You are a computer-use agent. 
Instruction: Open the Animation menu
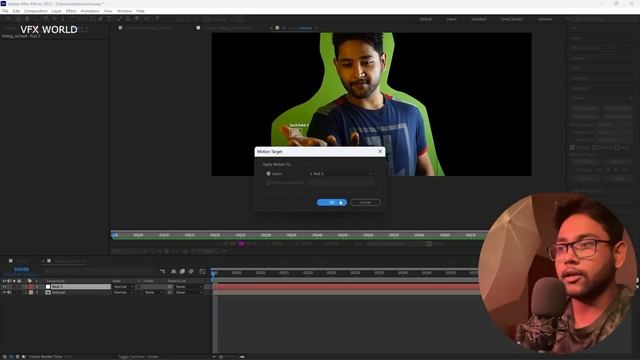90,11
